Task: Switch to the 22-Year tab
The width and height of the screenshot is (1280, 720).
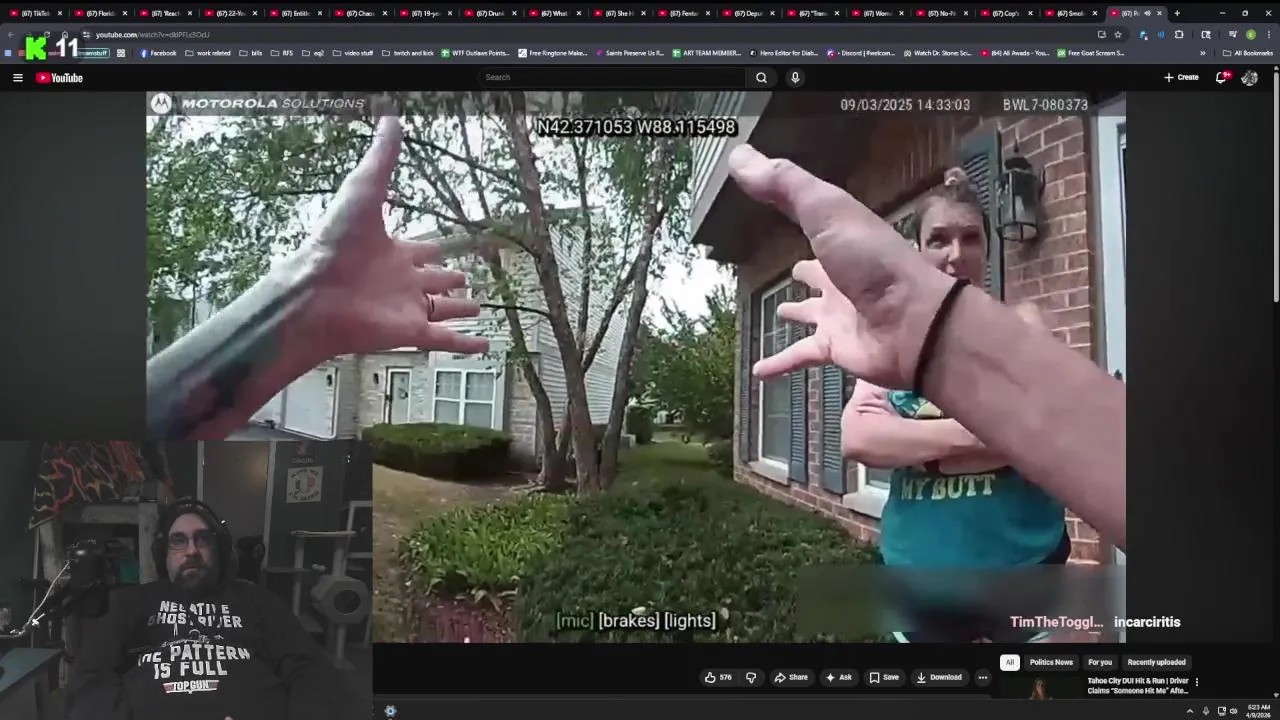Action: pos(229,13)
